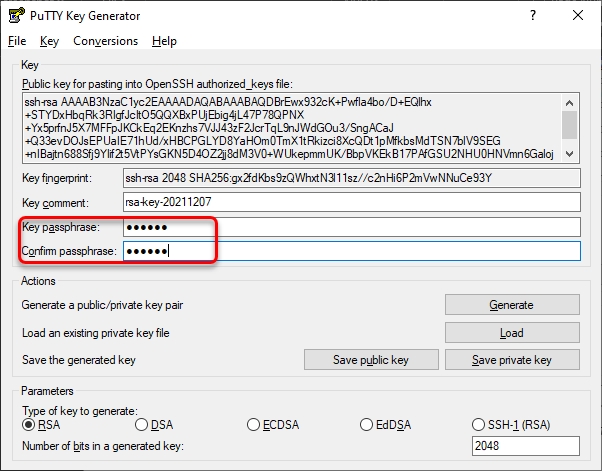Screen dimensions: 602x471
Task: Click the Save private key button
Action: [x=511, y=360]
